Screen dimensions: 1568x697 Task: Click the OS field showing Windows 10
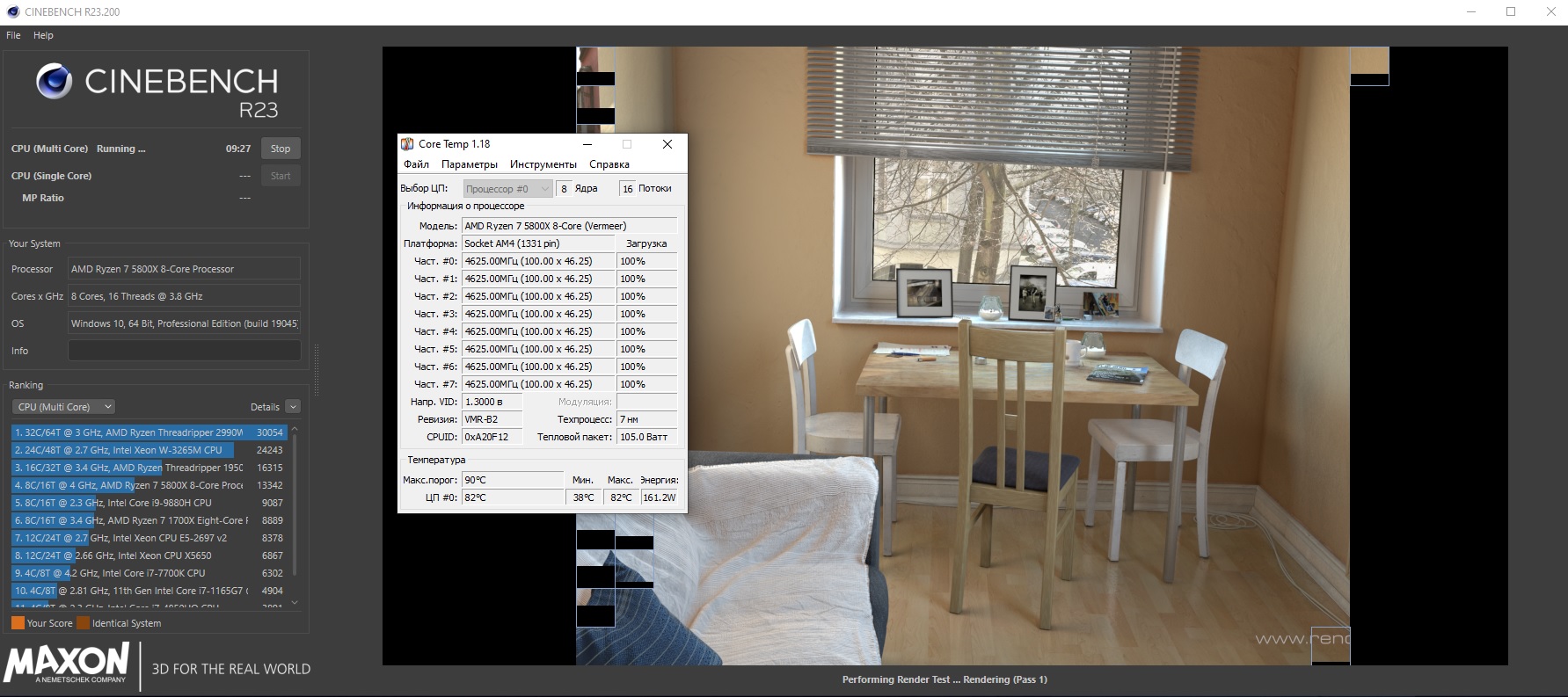185,323
